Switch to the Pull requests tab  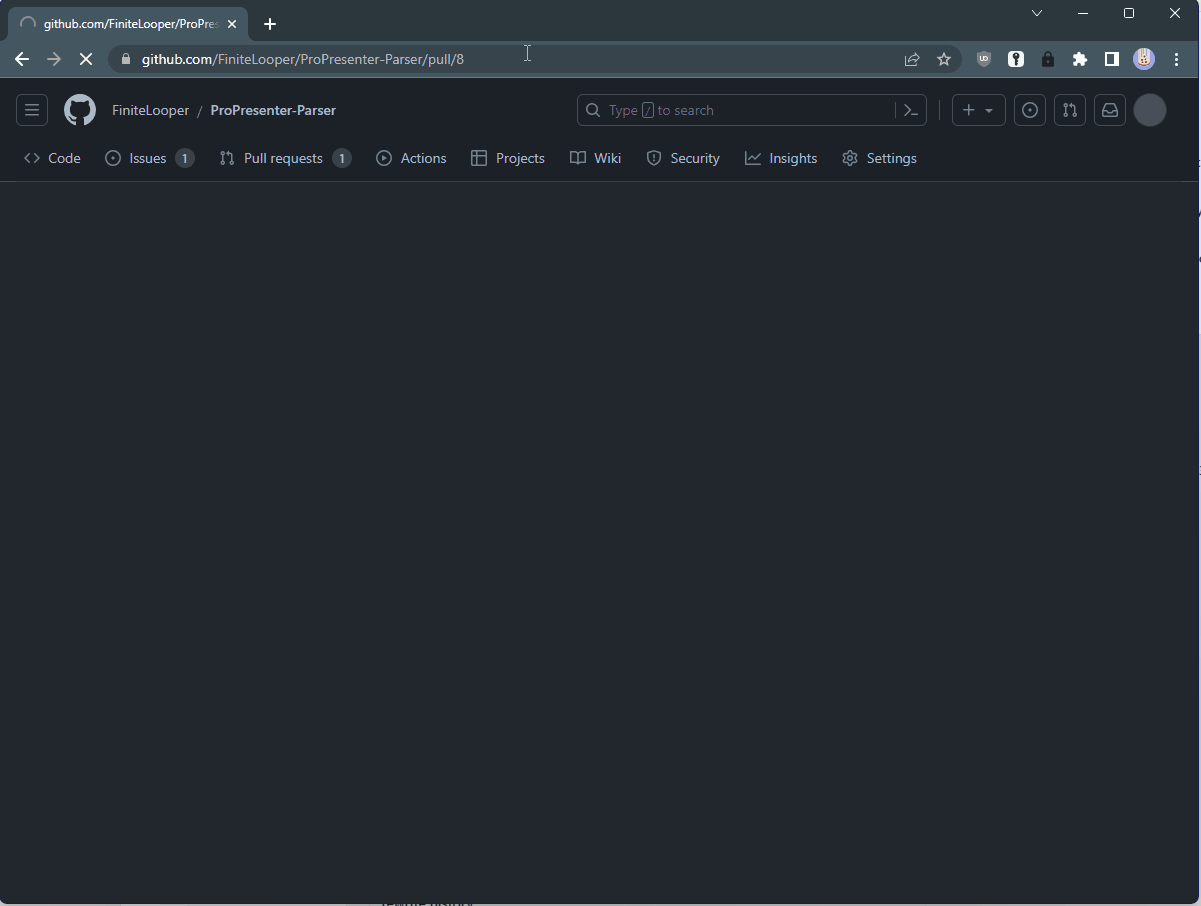tap(285, 158)
